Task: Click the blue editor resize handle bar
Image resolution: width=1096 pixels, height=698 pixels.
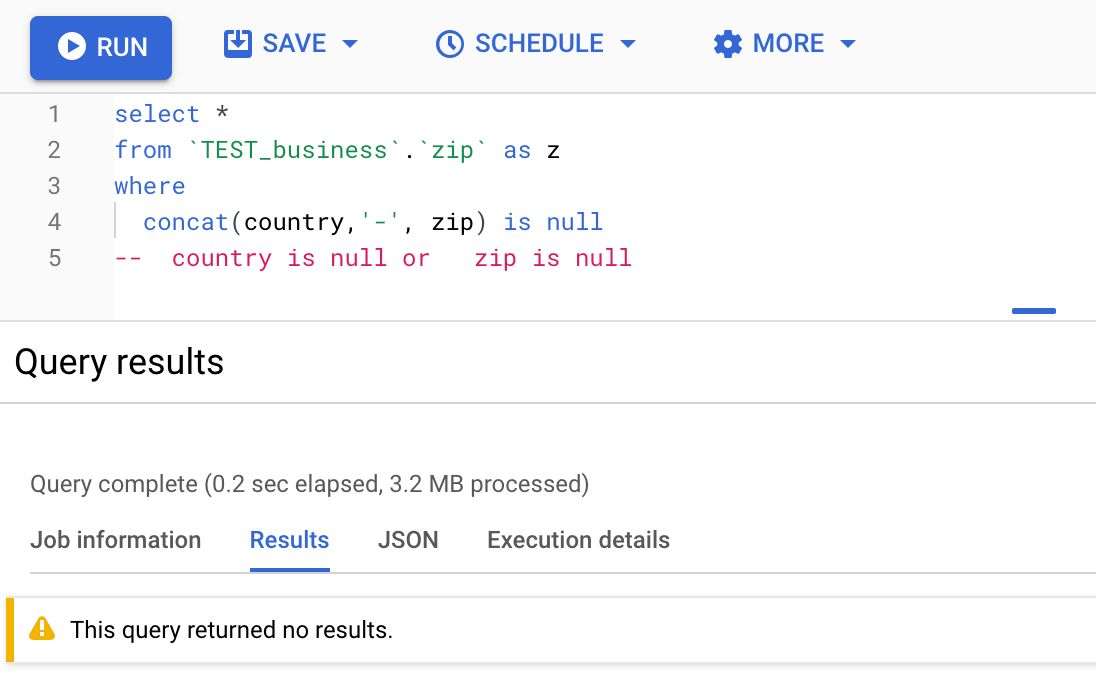Action: pos(1034,311)
